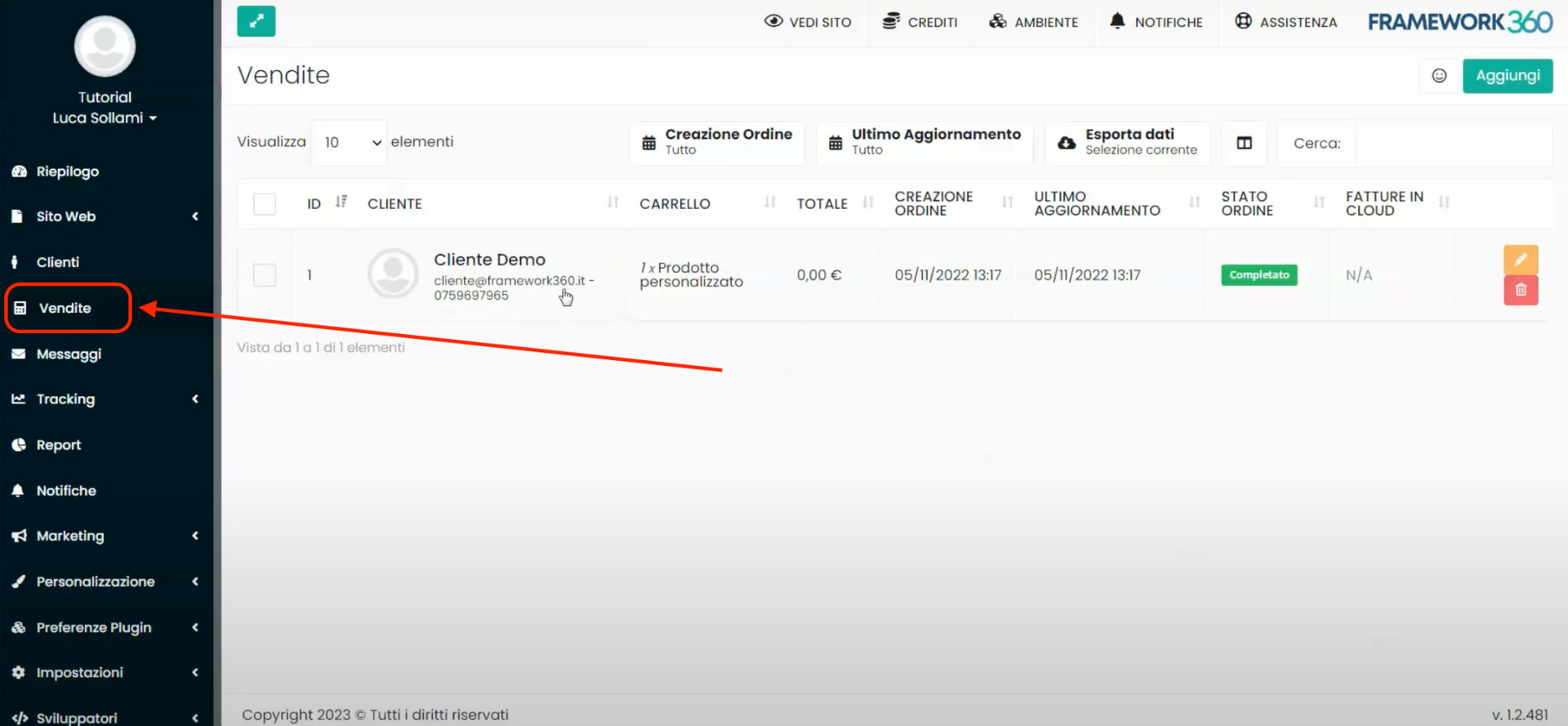Go to Clienti in the sidebar
The image size is (1568, 726).
57,262
